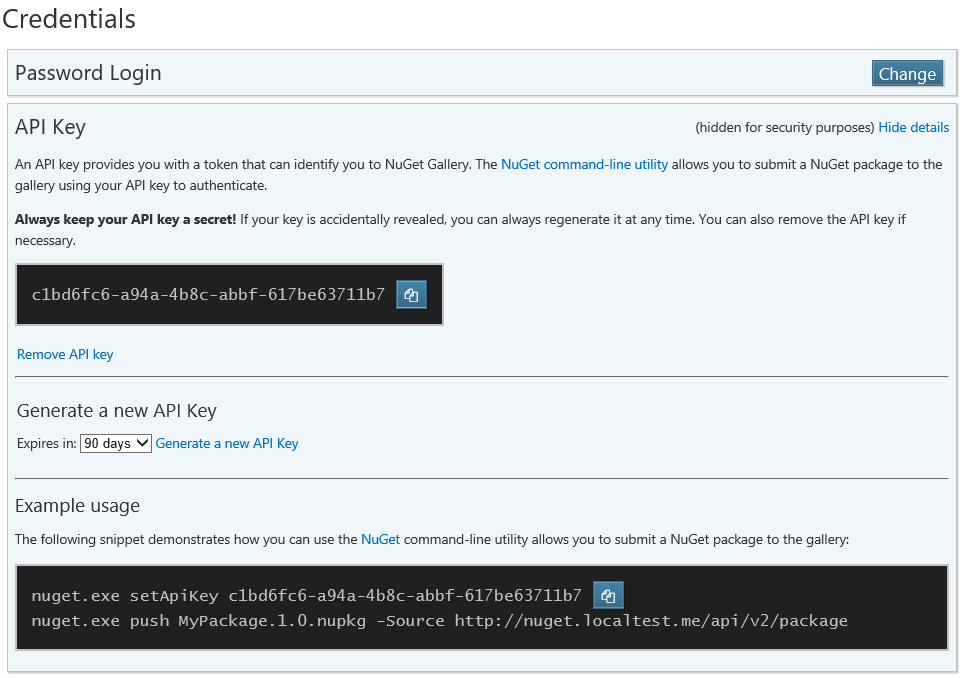Click the Change button for Password Login
960x678 pixels.
point(907,74)
